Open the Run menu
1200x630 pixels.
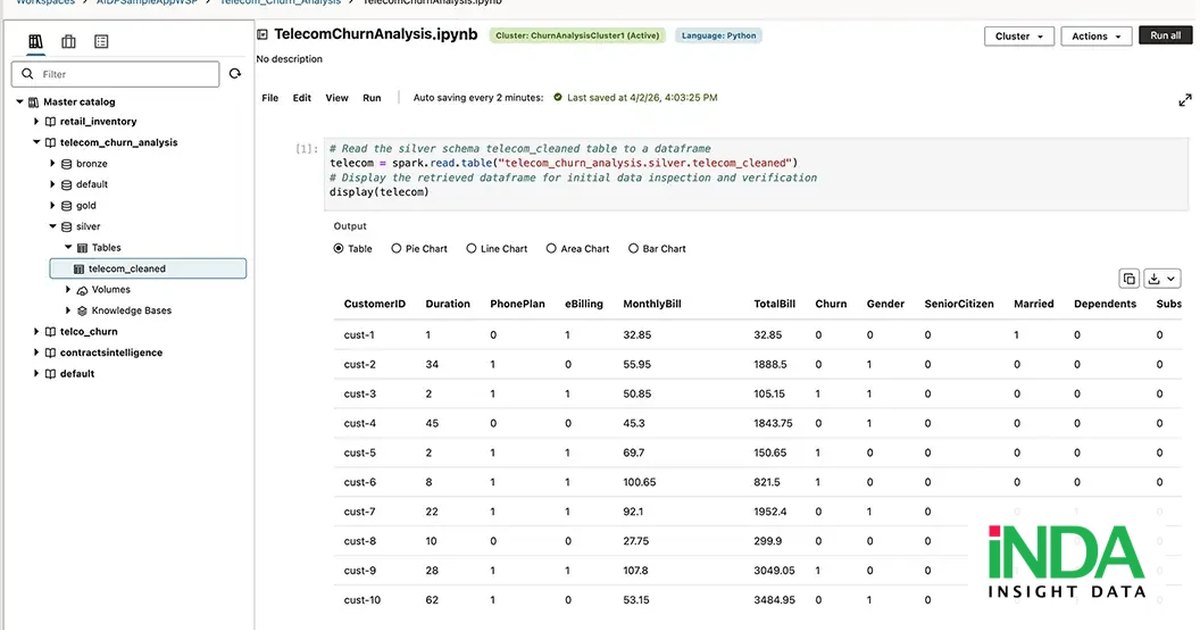tap(372, 98)
